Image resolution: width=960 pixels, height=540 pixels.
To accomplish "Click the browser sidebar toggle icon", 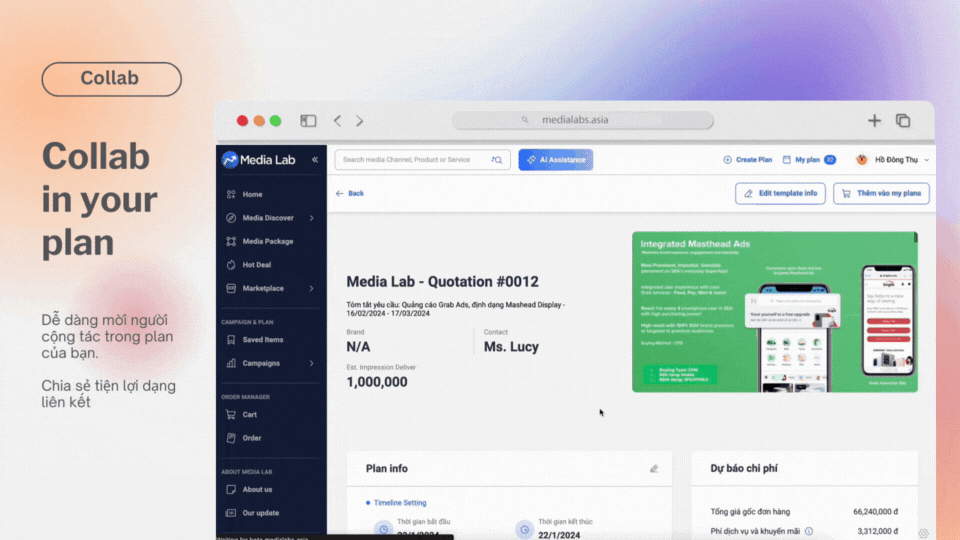I will pyautogui.click(x=308, y=121).
